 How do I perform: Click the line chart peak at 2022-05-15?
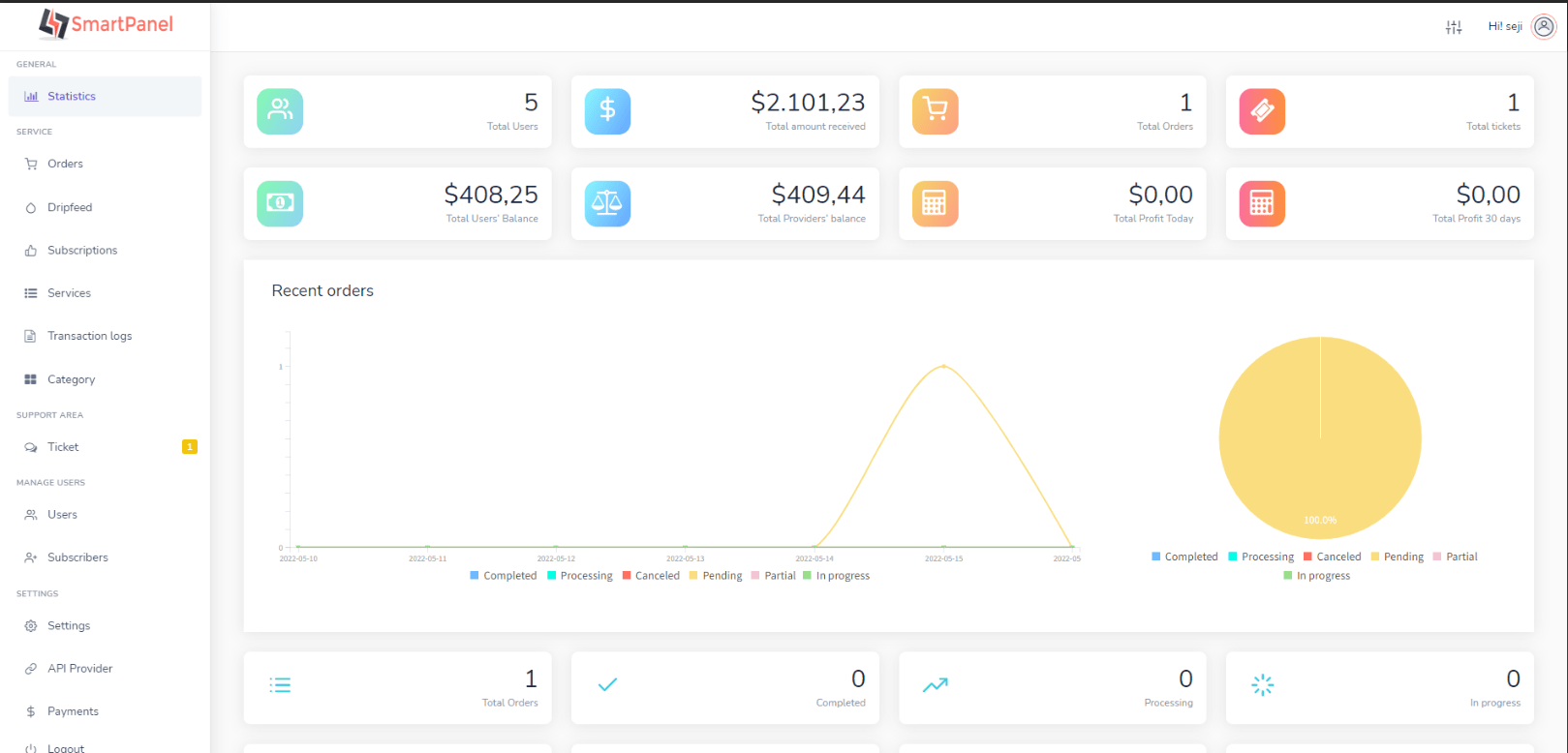point(943,366)
